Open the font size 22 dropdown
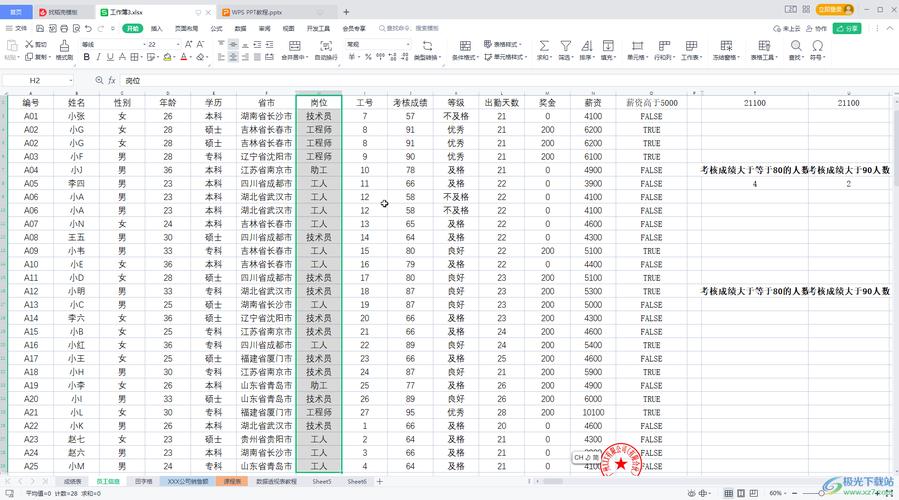 (178, 44)
